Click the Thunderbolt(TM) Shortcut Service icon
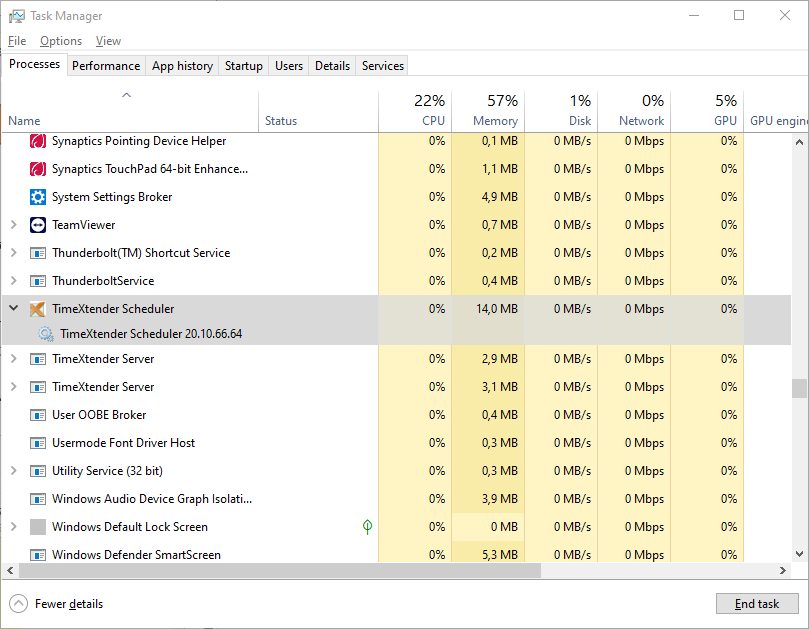This screenshot has height=629, width=809. (38, 253)
